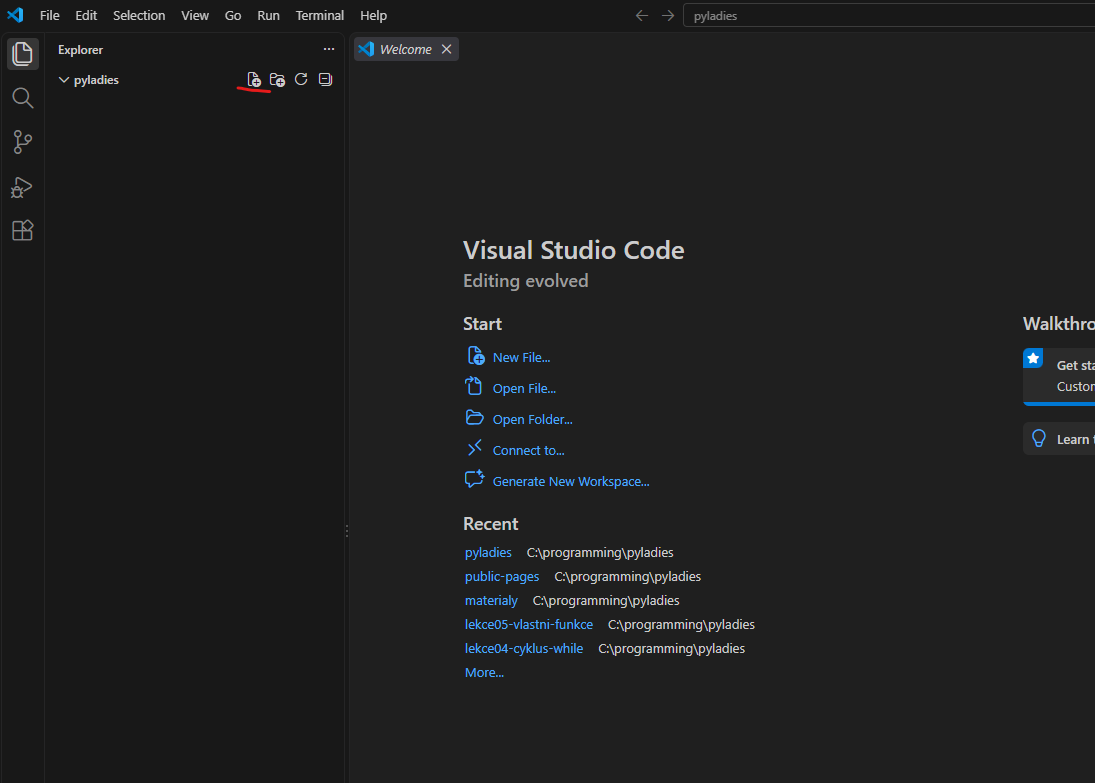Click the Start section heading
The image size is (1095, 783).
click(482, 324)
